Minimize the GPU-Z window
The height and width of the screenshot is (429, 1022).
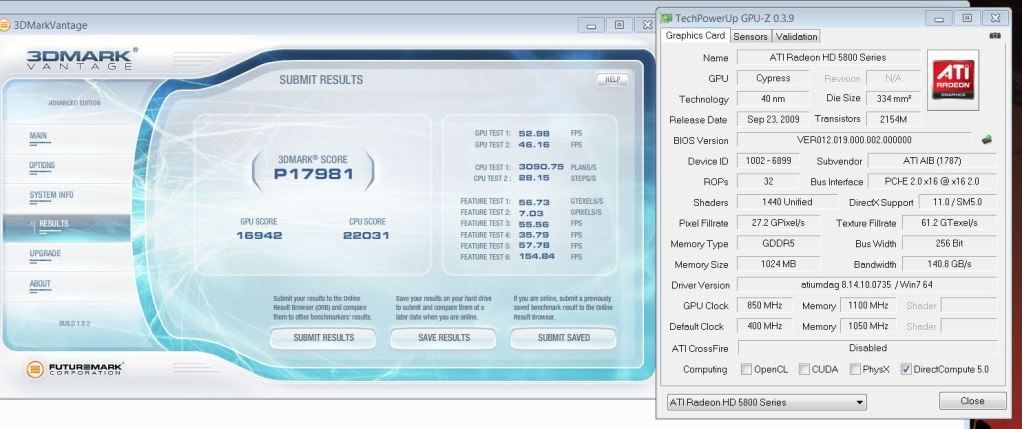939,18
